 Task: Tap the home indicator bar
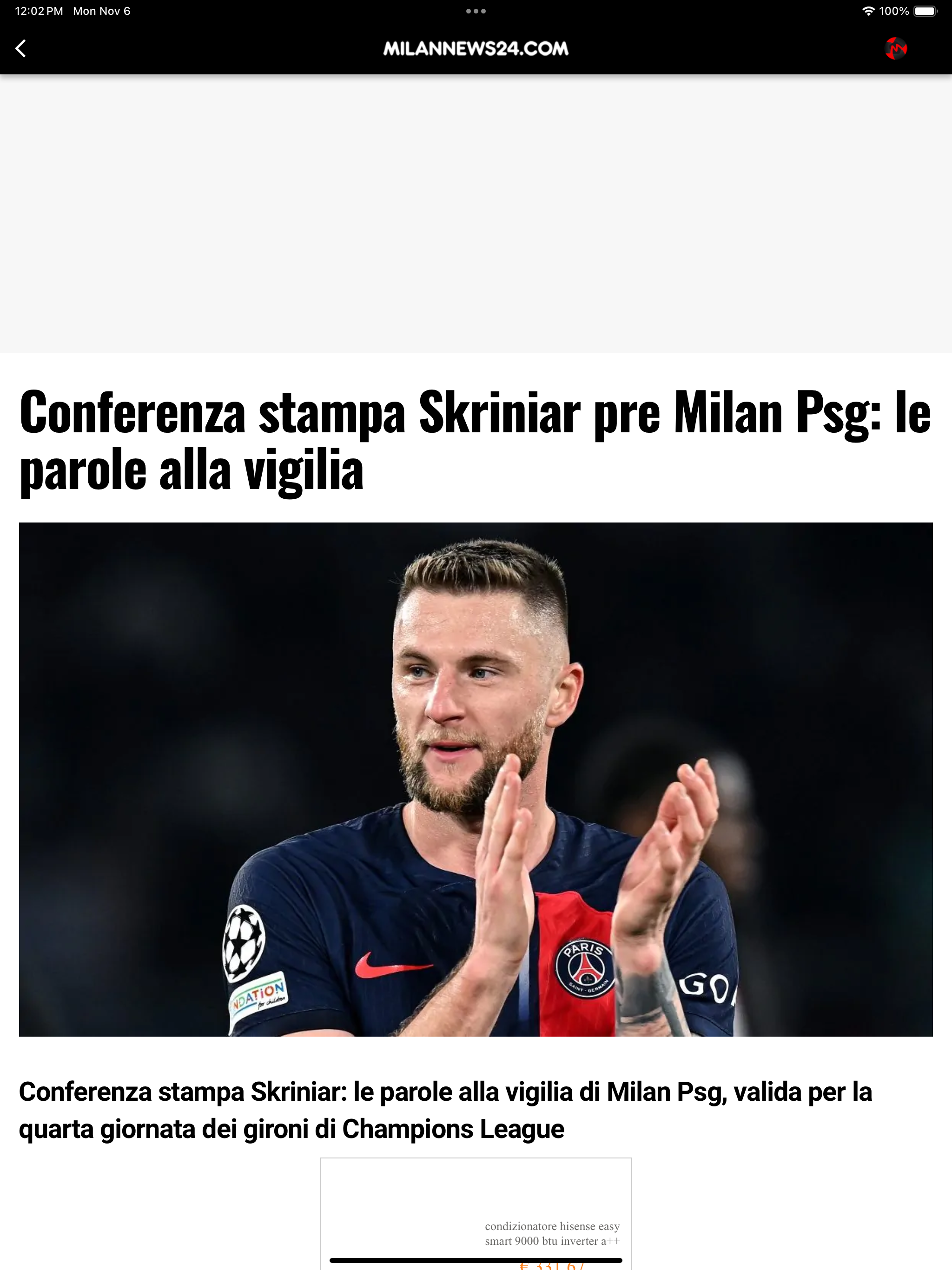tap(476, 1260)
